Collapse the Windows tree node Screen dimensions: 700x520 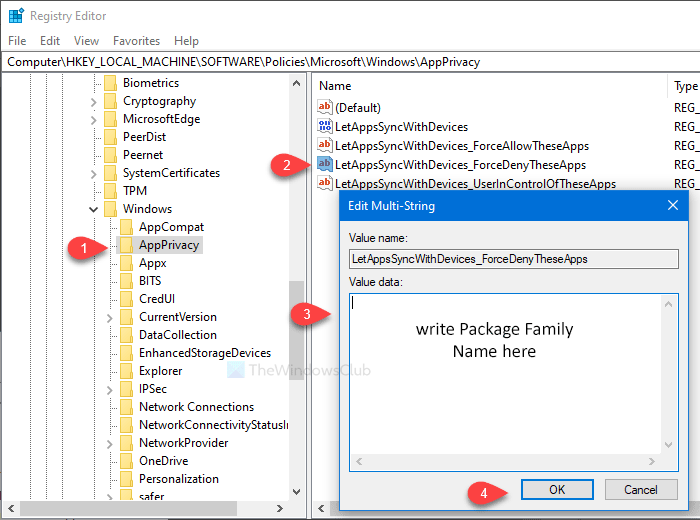point(93,209)
